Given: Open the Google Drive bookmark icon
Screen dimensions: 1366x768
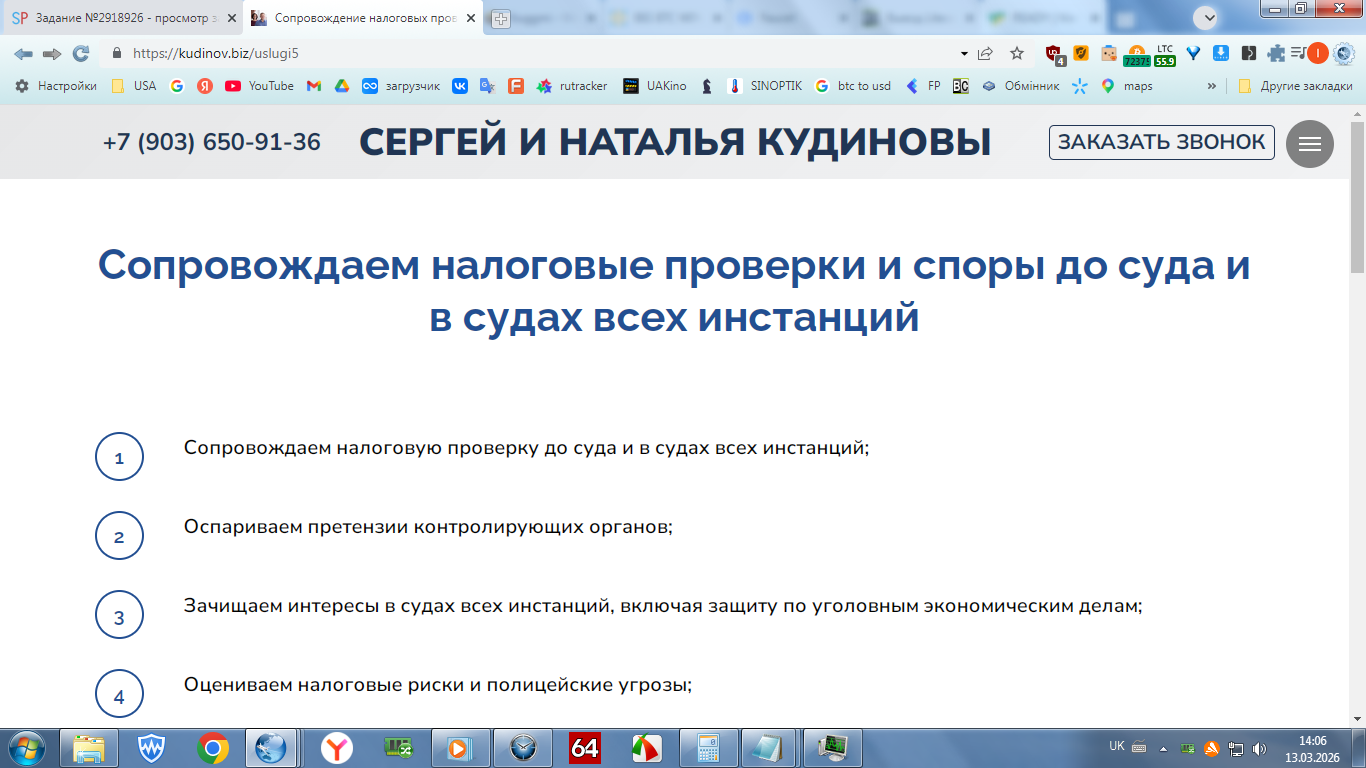Looking at the screenshot, I should click(x=341, y=86).
